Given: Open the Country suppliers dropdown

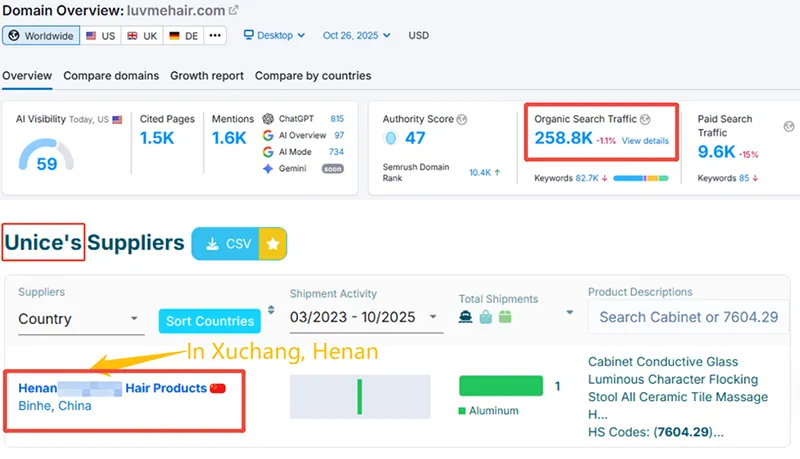Looking at the screenshot, I should point(80,319).
